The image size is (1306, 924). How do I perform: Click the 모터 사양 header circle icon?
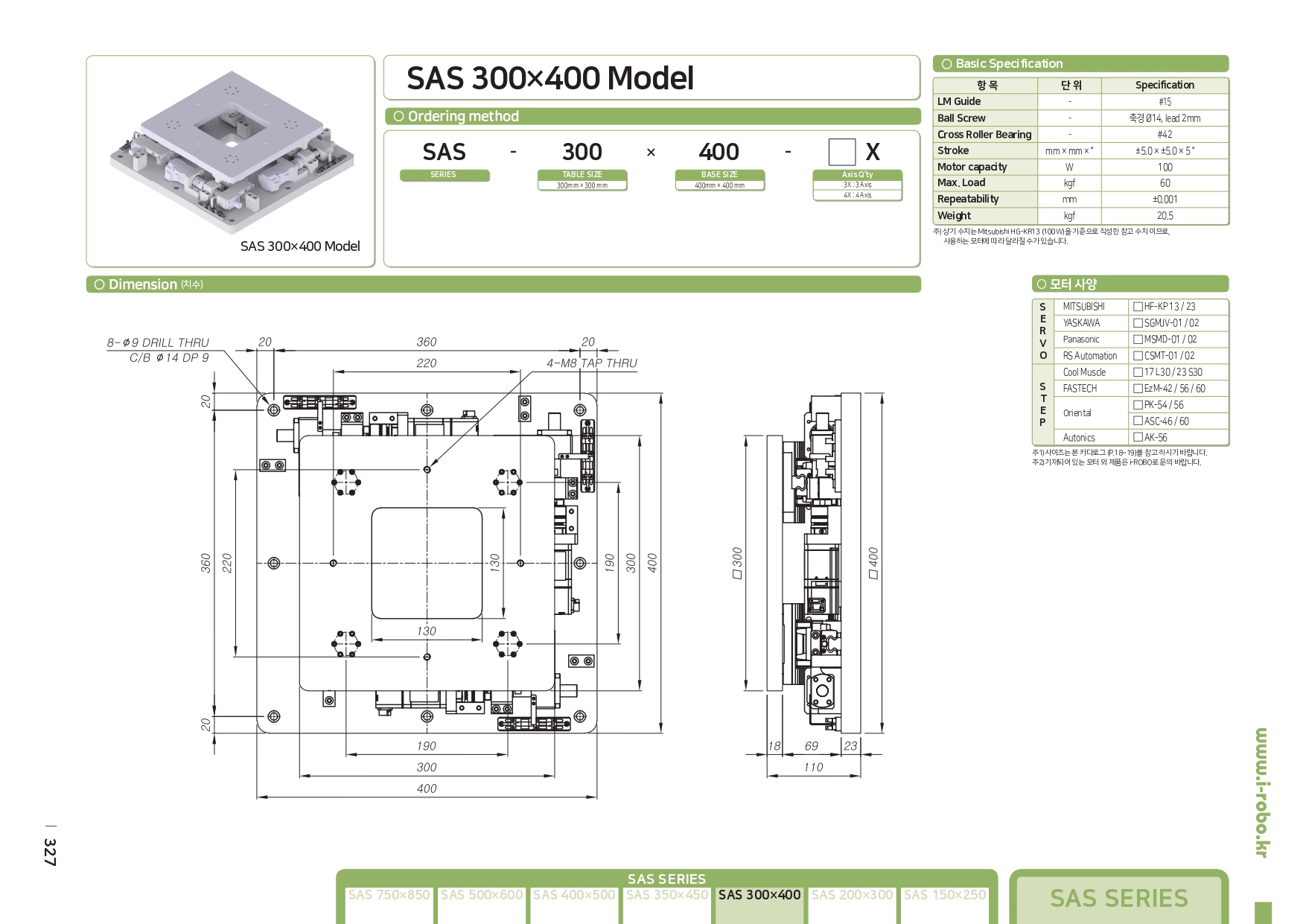point(1041,284)
